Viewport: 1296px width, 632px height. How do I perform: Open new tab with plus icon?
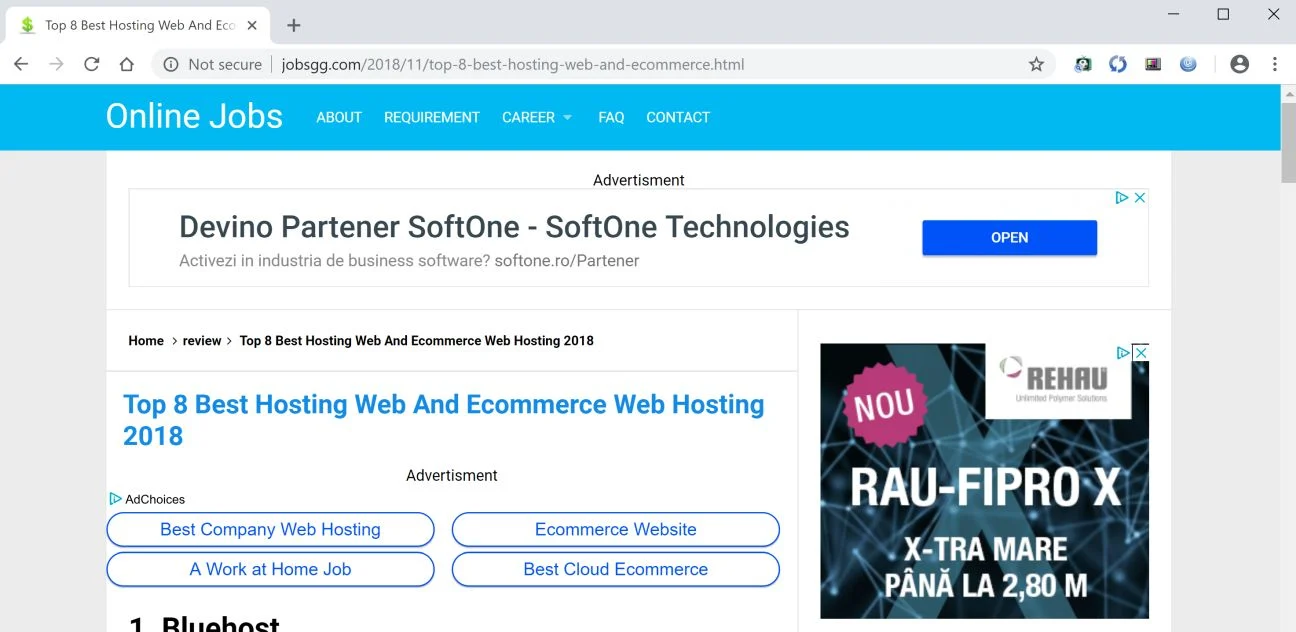point(293,25)
